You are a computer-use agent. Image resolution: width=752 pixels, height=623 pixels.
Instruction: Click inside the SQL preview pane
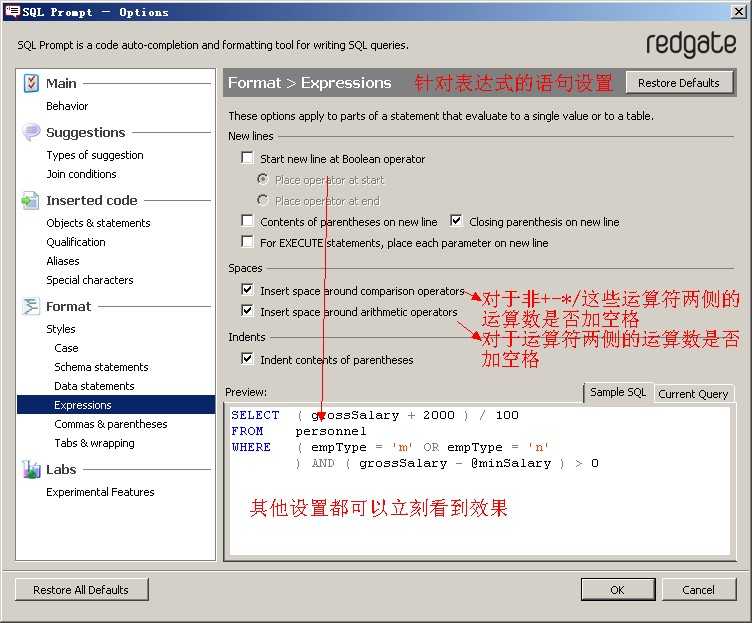(480, 480)
